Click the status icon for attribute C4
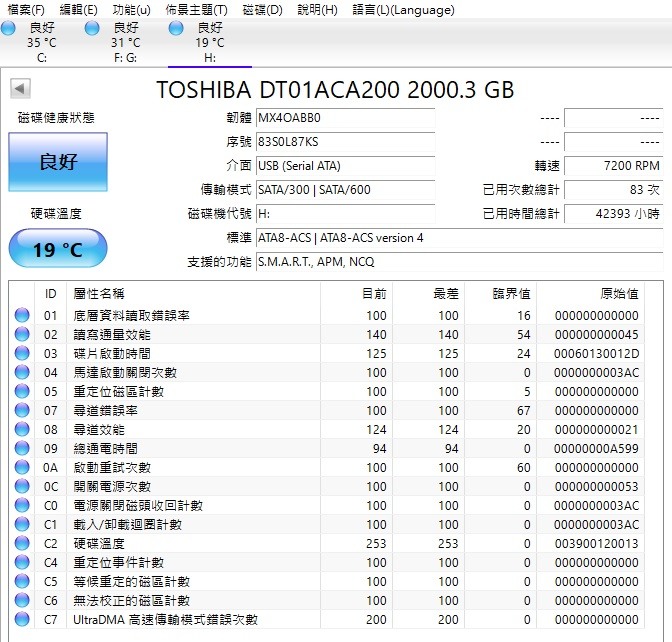Screen dimensions: 672x642 (22, 562)
